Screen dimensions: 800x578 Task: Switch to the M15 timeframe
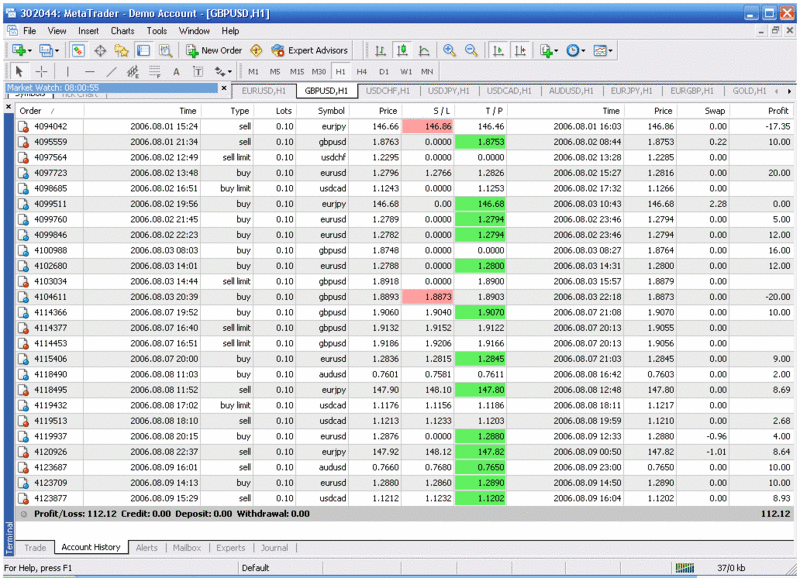click(x=297, y=71)
